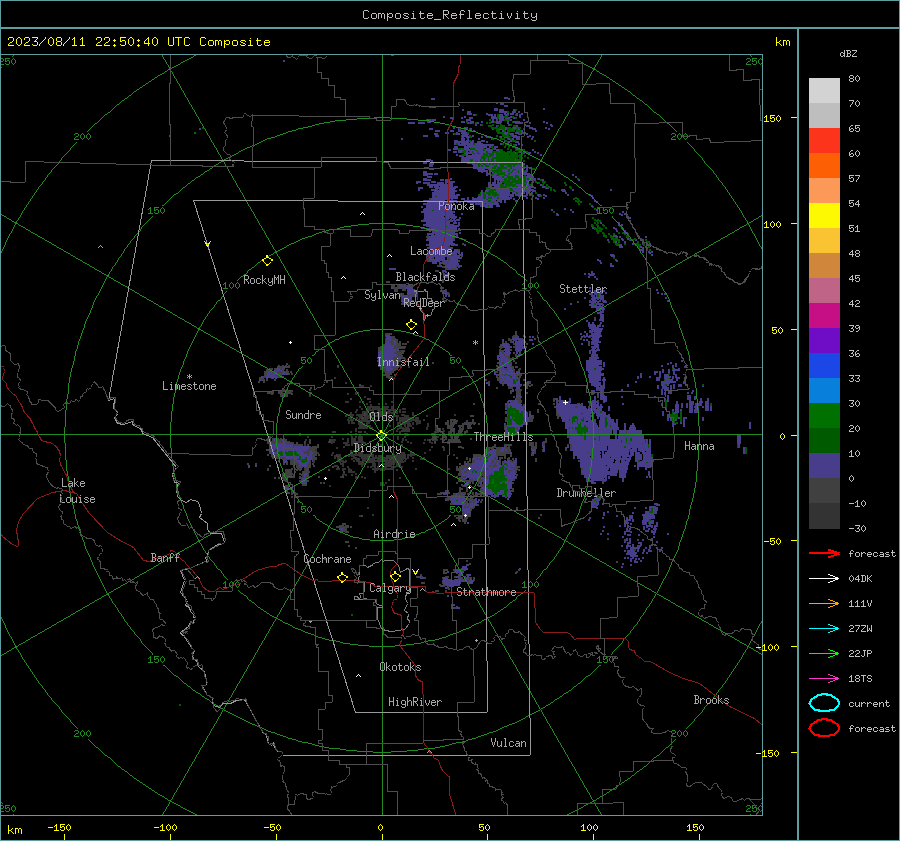
Task: Click the red forecast arrow in legend
Action: coord(824,553)
